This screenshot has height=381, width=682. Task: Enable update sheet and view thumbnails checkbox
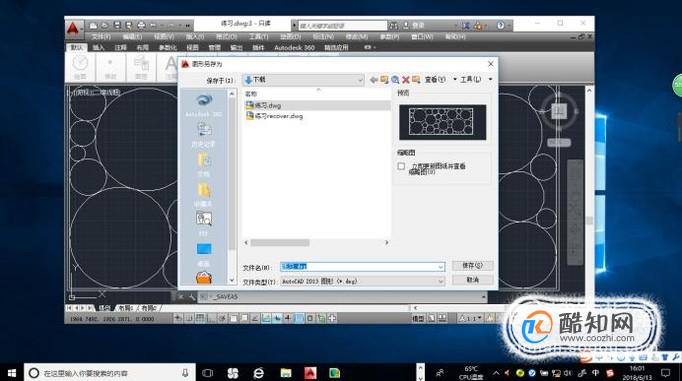point(401,166)
